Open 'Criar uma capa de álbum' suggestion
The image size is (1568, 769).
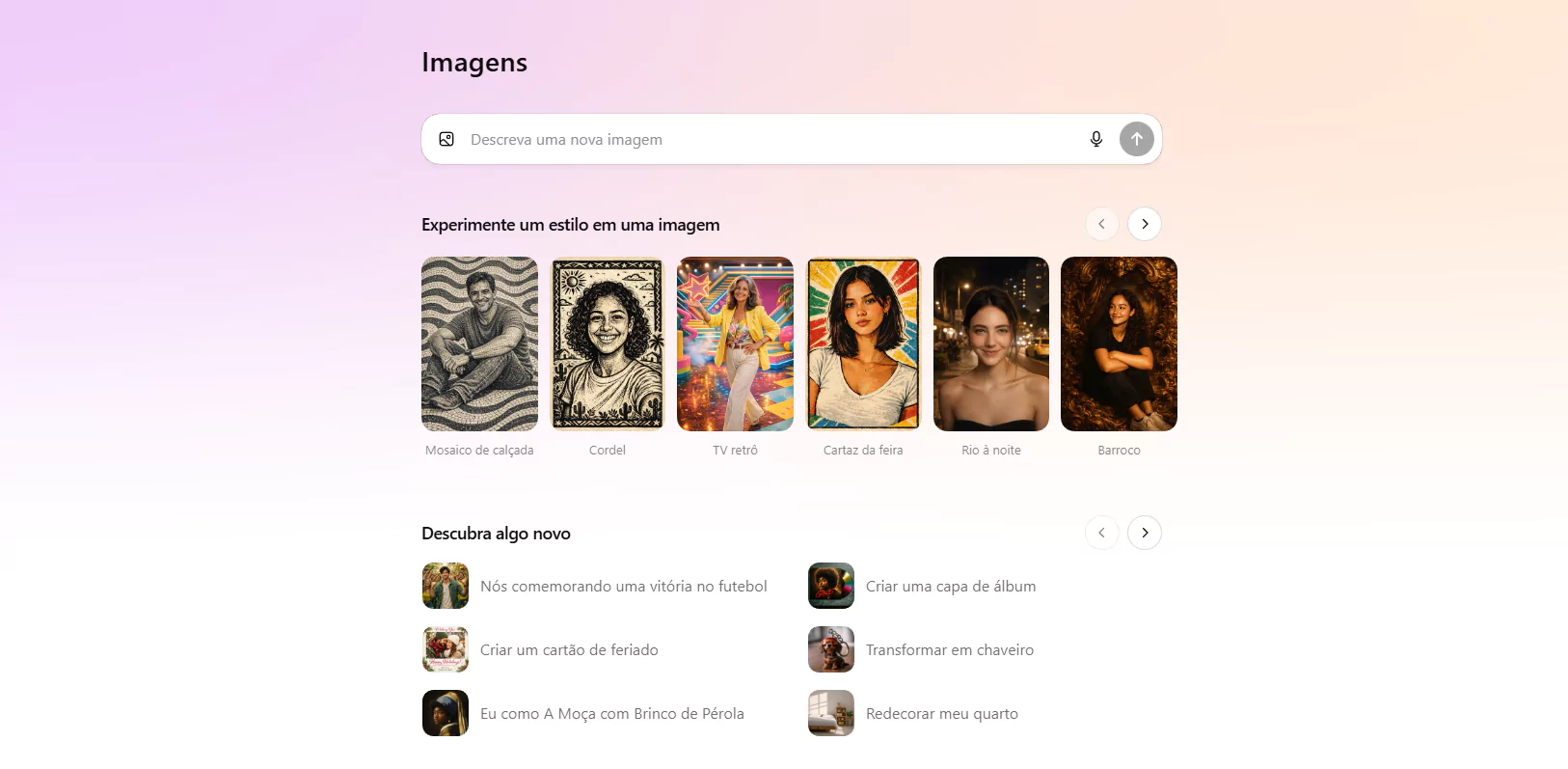923,586
